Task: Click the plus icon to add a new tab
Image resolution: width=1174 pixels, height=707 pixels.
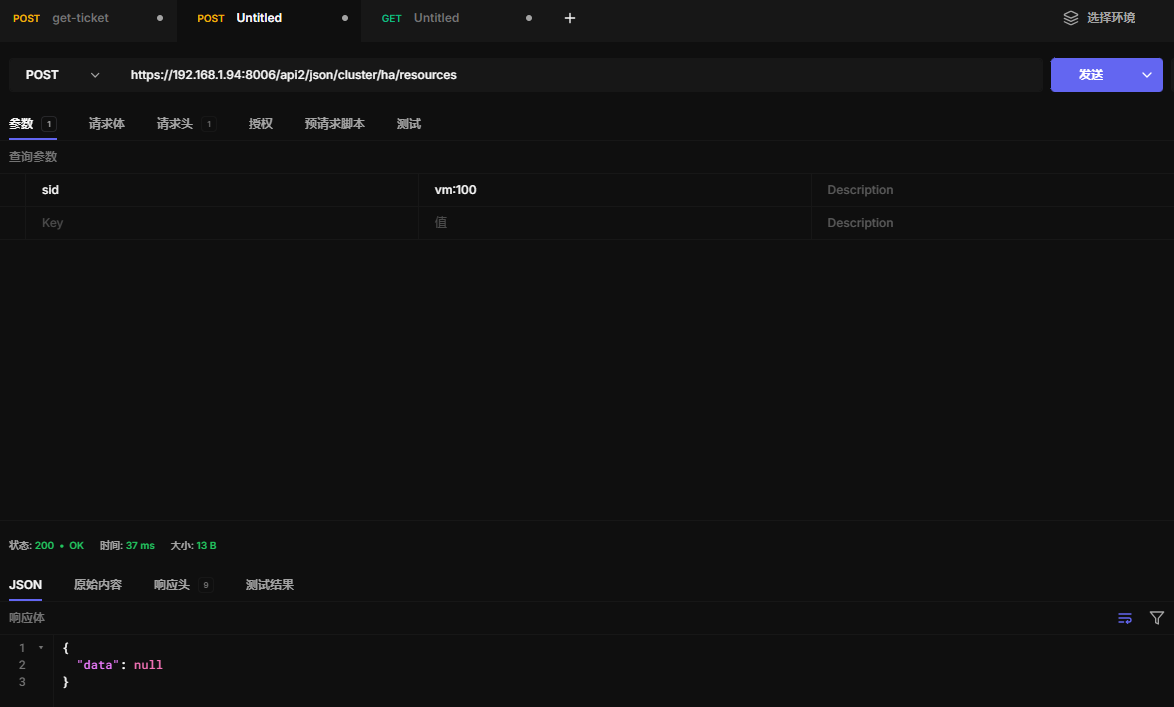Action: click(x=570, y=18)
